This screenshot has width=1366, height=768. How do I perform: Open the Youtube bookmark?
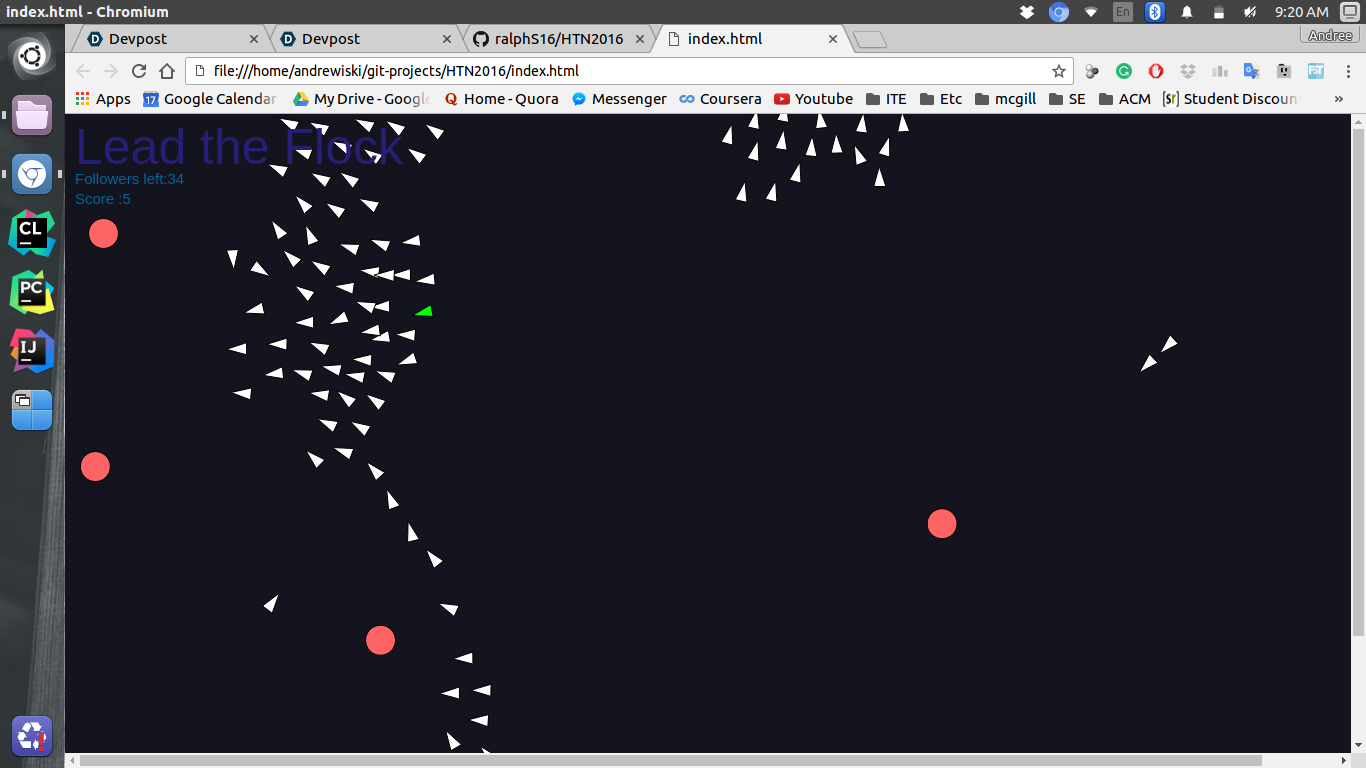(813, 99)
